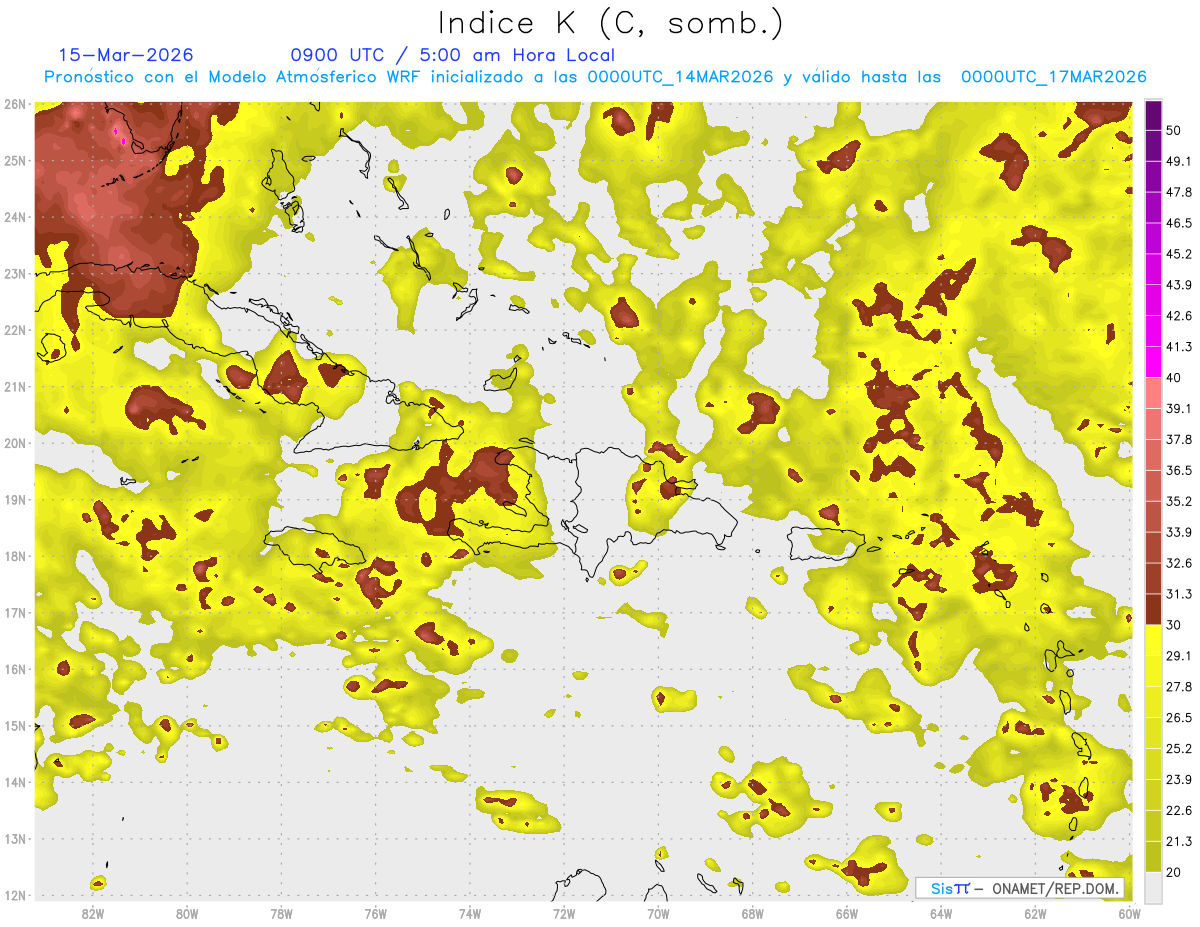Click the longitude label '82W'
Screen dimensions: 1200x927
(93, 913)
